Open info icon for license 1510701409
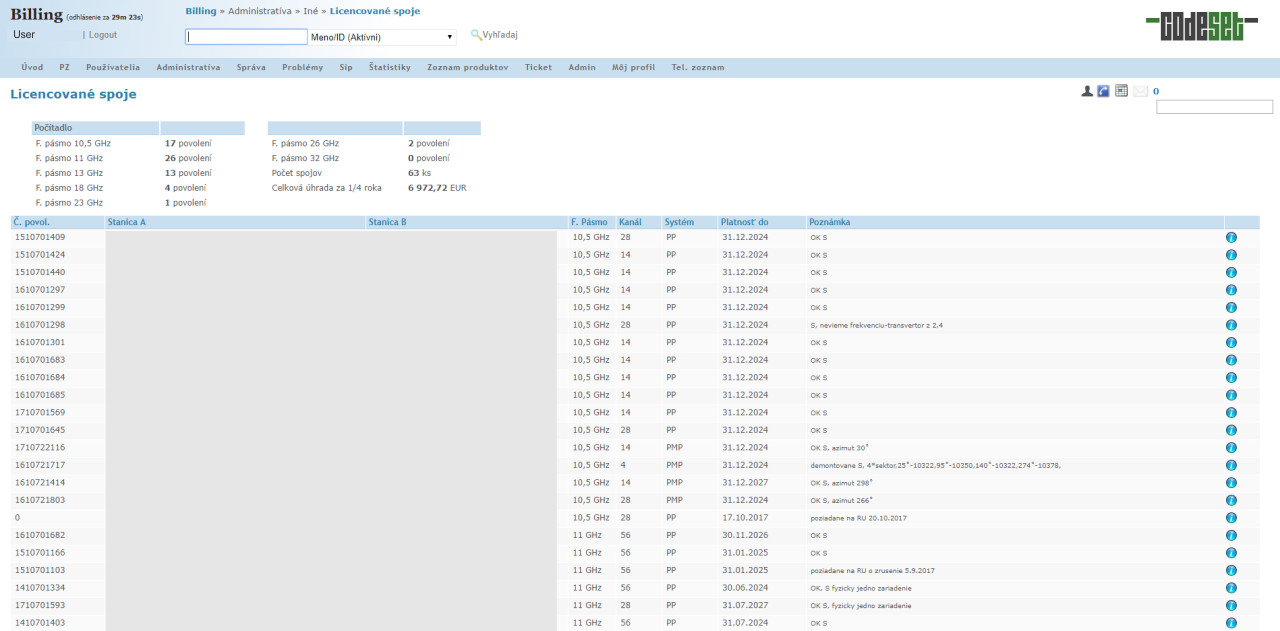 [1231, 237]
